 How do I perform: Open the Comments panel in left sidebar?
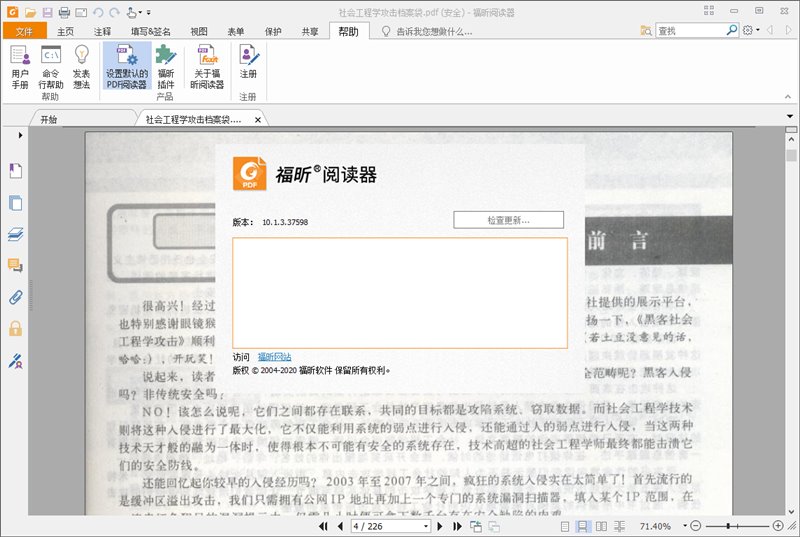[15, 265]
